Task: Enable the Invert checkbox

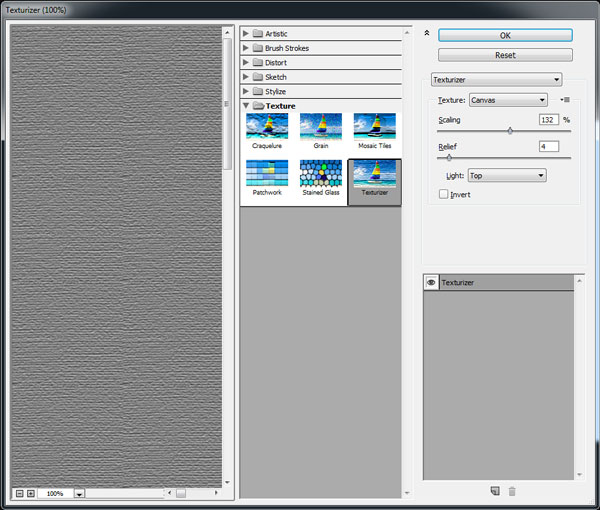Action: [443, 194]
